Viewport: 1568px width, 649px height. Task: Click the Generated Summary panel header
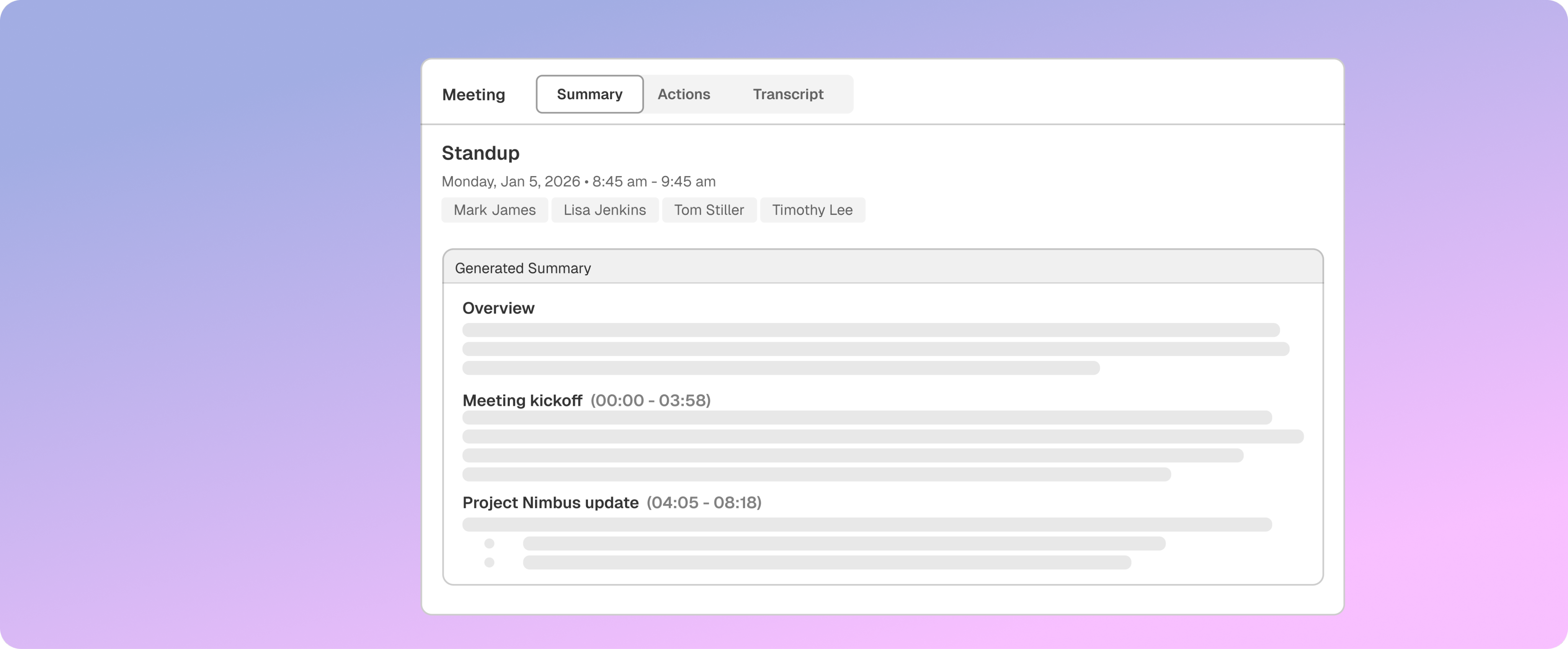[523, 268]
